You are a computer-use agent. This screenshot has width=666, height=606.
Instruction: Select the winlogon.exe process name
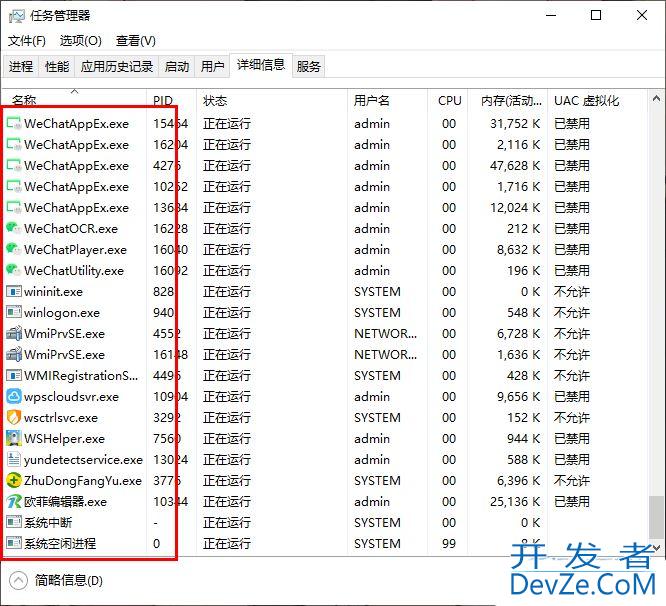[62, 313]
